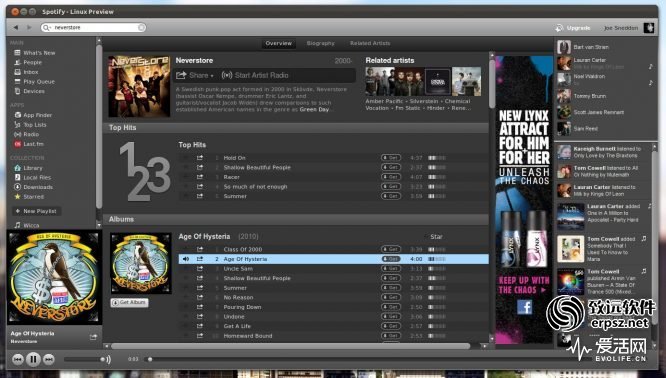The image size is (666, 378).
Task: Click Get button for Undone
Action: tap(391, 316)
